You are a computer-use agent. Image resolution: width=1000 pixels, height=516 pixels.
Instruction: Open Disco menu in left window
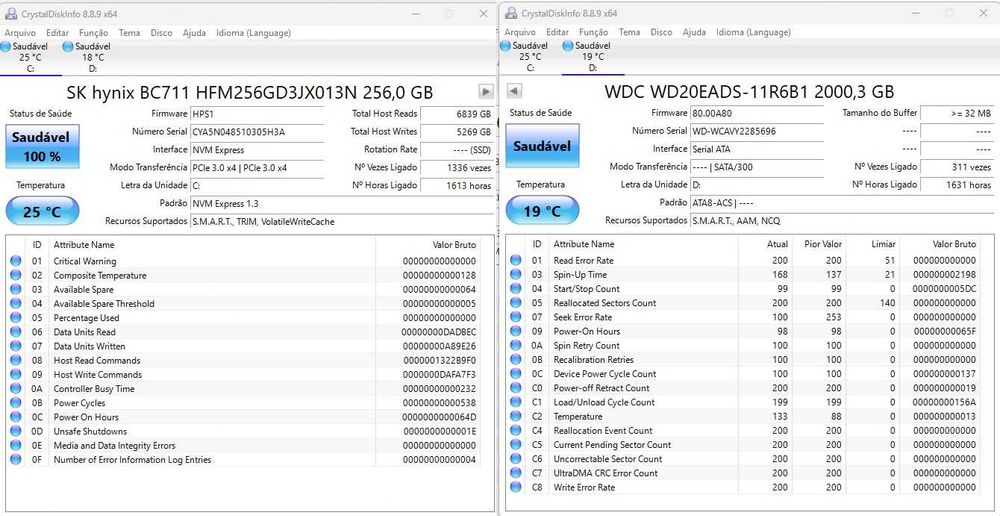[x=161, y=33]
